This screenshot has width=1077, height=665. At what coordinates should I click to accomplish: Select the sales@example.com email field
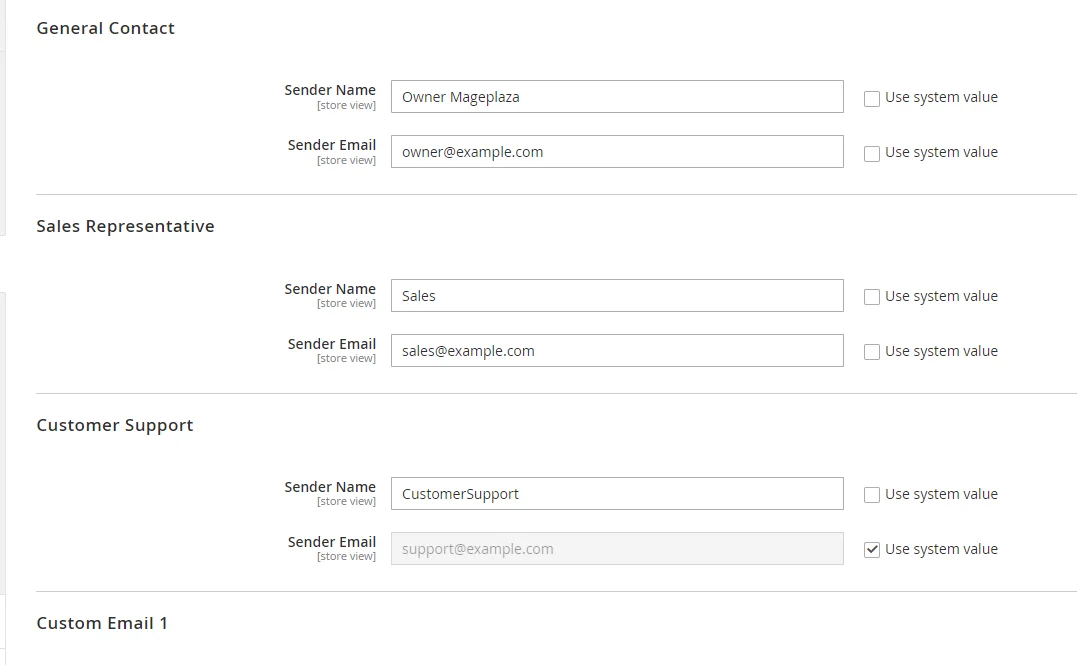tap(616, 351)
